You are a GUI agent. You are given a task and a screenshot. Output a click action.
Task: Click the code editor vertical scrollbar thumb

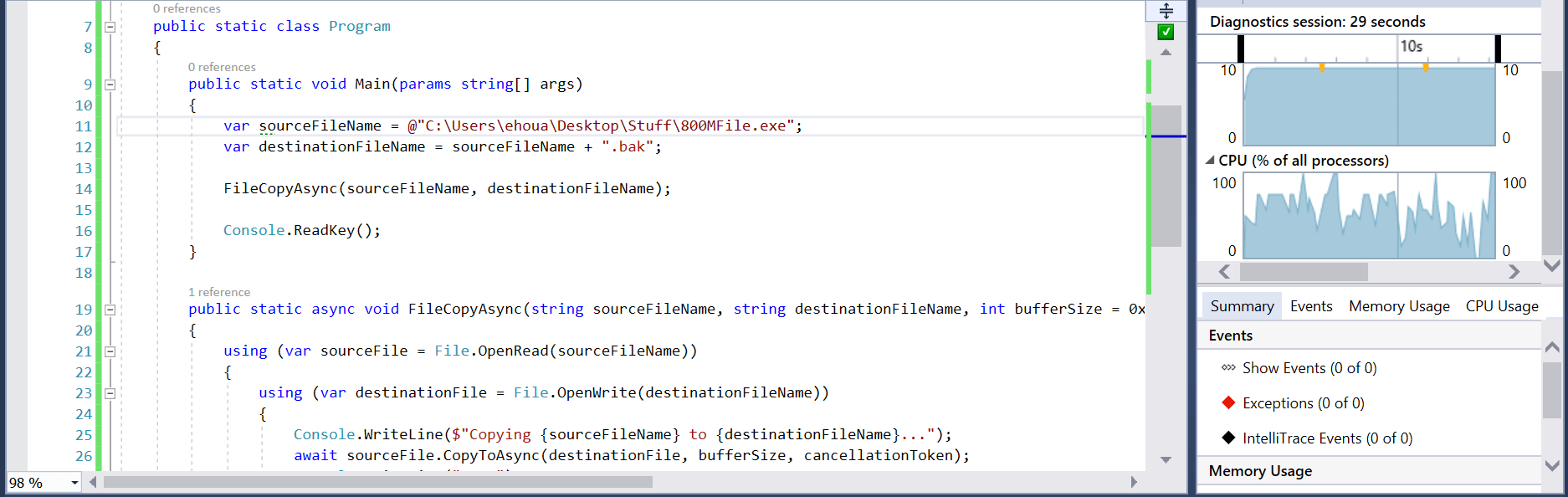point(1166,176)
